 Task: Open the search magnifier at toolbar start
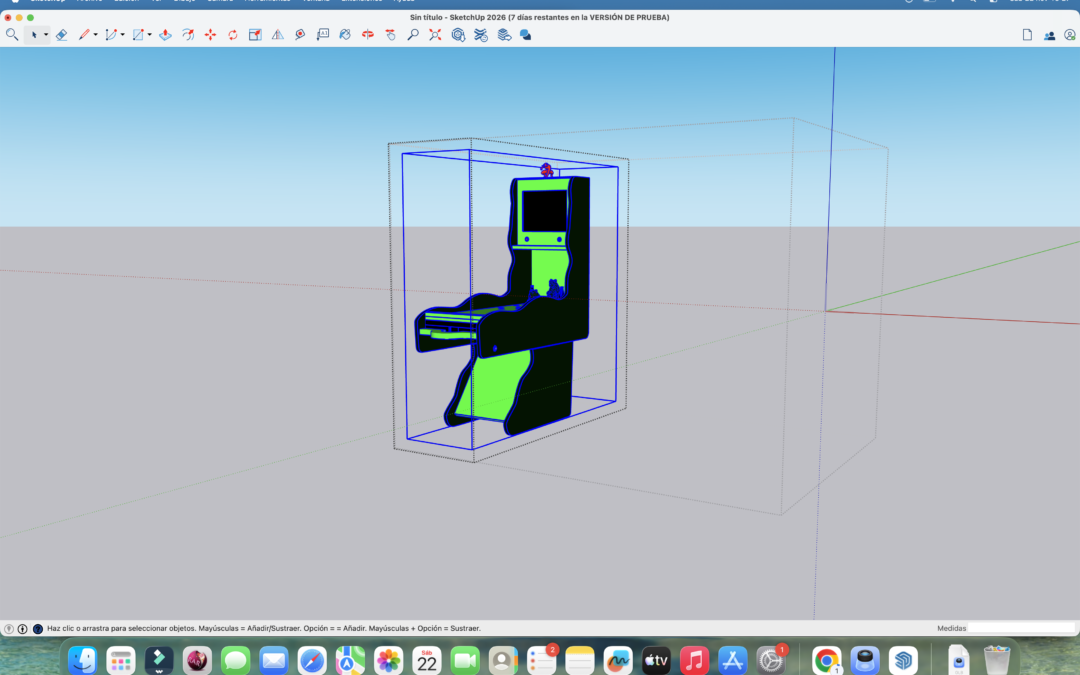pos(12,35)
